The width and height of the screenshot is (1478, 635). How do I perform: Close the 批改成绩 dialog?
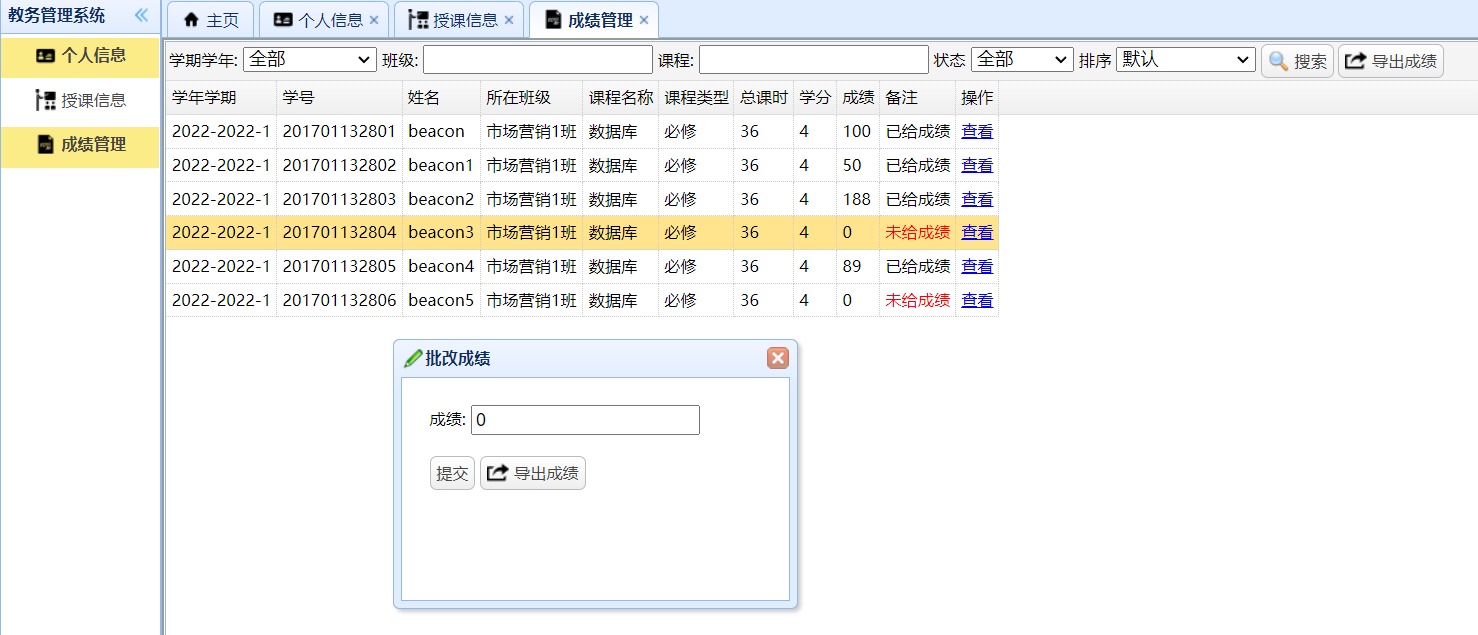[x=778, y=357]
